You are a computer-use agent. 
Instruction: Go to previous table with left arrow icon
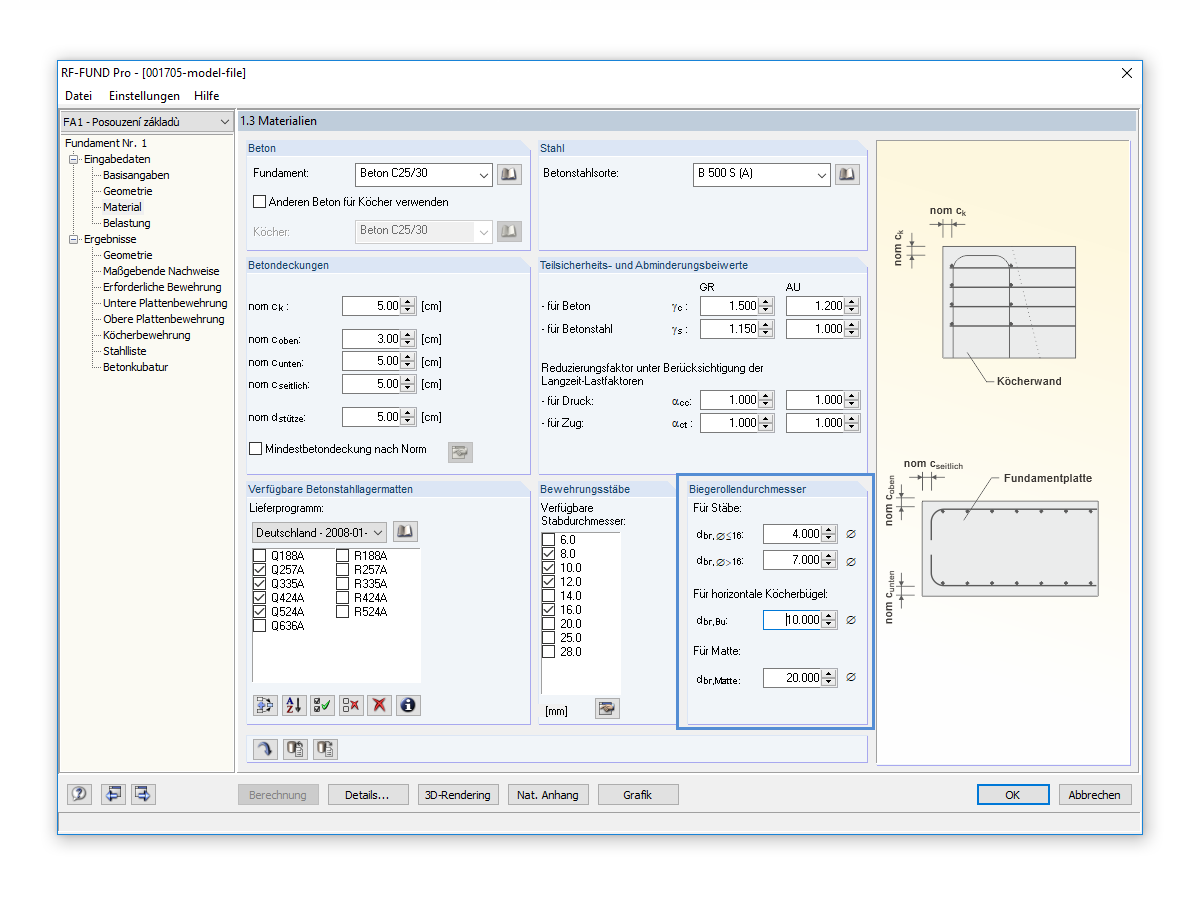[x=113, y=794]
